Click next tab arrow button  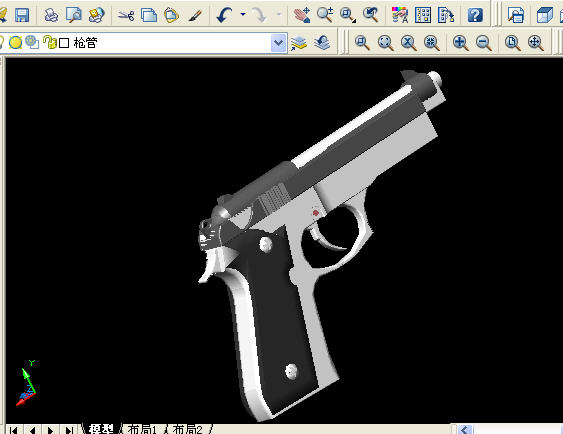[51, 430]
